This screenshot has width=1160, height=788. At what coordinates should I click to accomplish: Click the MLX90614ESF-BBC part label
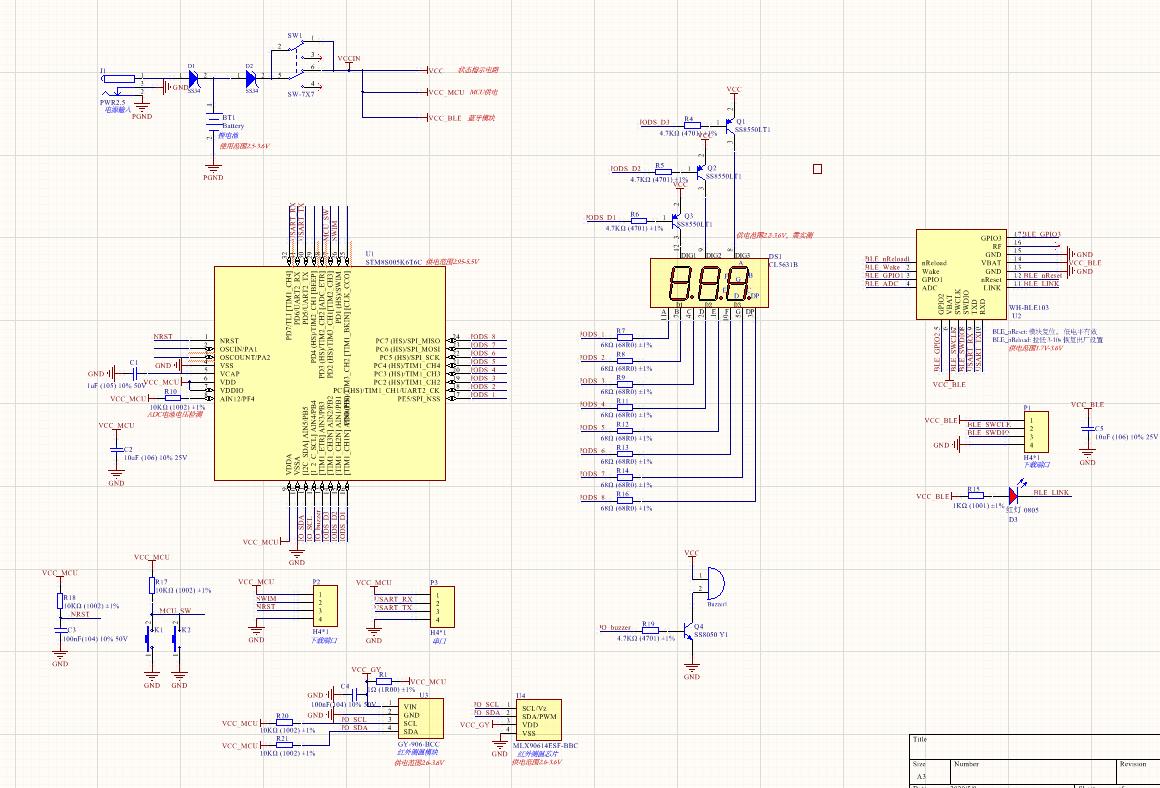tap(546, 746)
